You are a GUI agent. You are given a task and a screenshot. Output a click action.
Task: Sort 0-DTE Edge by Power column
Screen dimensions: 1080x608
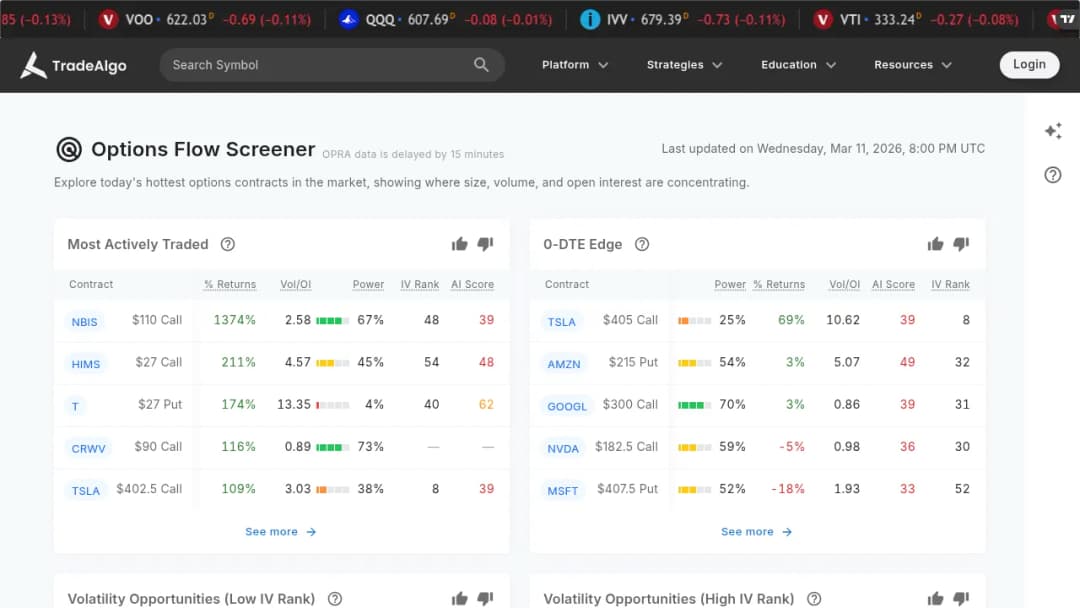tap(730, 284)
